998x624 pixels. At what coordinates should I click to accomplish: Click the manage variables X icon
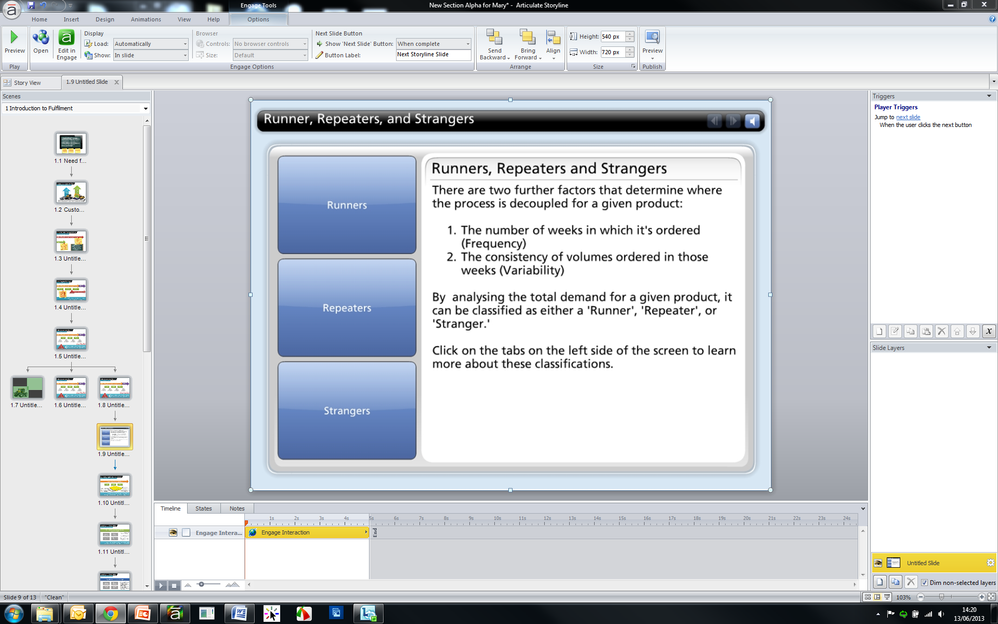click(988, 331)
